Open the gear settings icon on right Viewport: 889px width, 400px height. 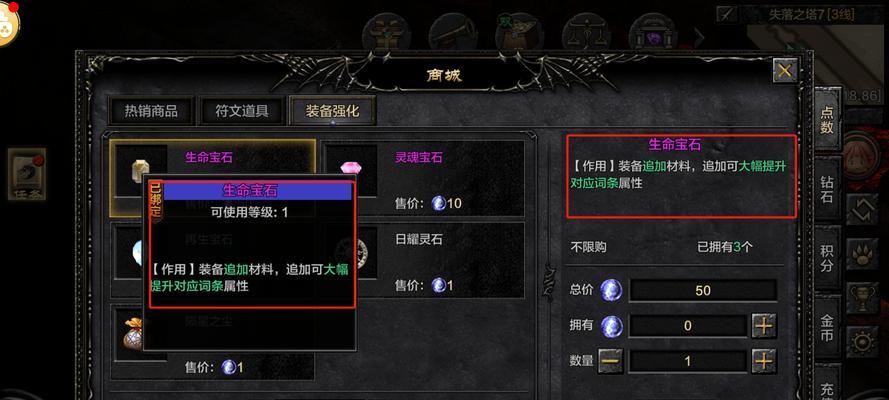tap(862, 341)
